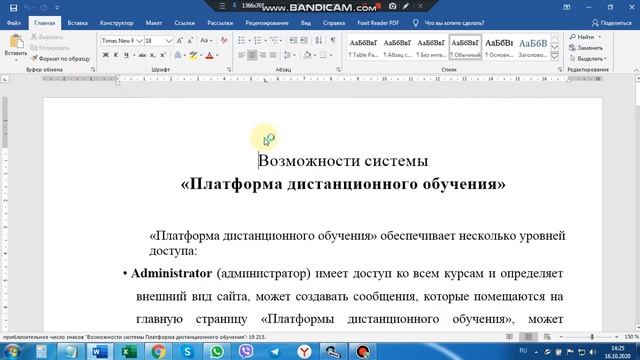Select the Обычный style

pyautogui.click(x=465, y=48)
